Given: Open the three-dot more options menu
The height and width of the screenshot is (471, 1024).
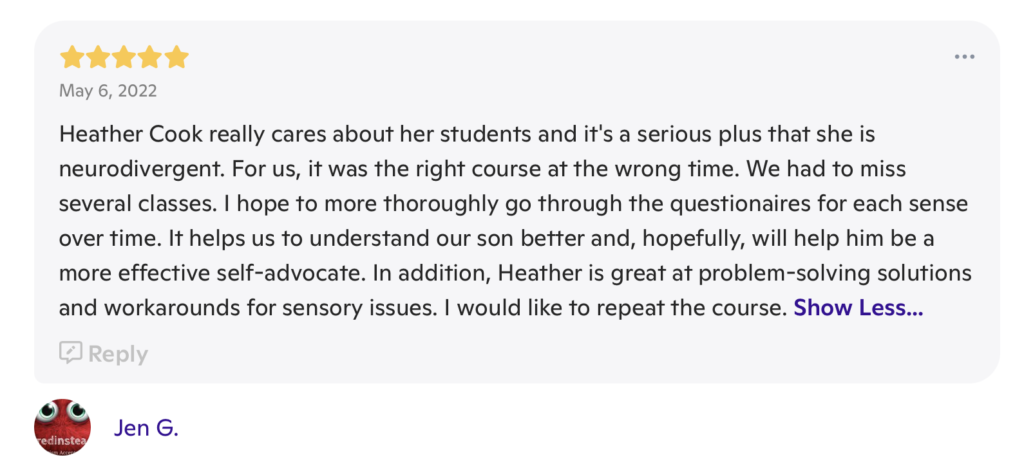Looking at the screenshot, I should pyautogui.click(x=964, y=57).
